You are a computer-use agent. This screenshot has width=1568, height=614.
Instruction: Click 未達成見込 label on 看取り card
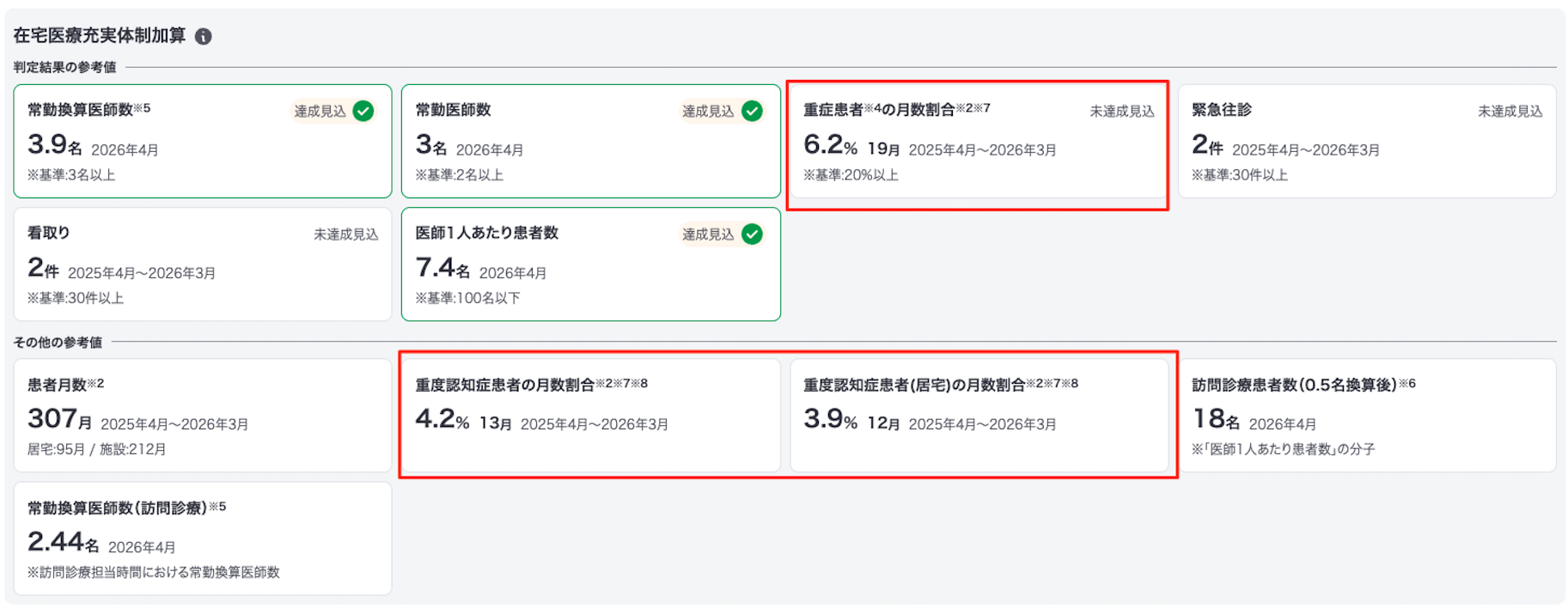(x=345, y=234)
